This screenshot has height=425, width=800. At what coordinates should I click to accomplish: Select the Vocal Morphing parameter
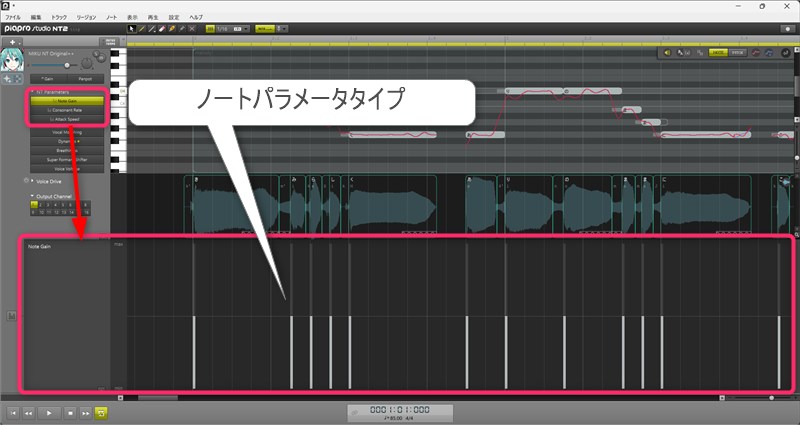pos(67,132)
